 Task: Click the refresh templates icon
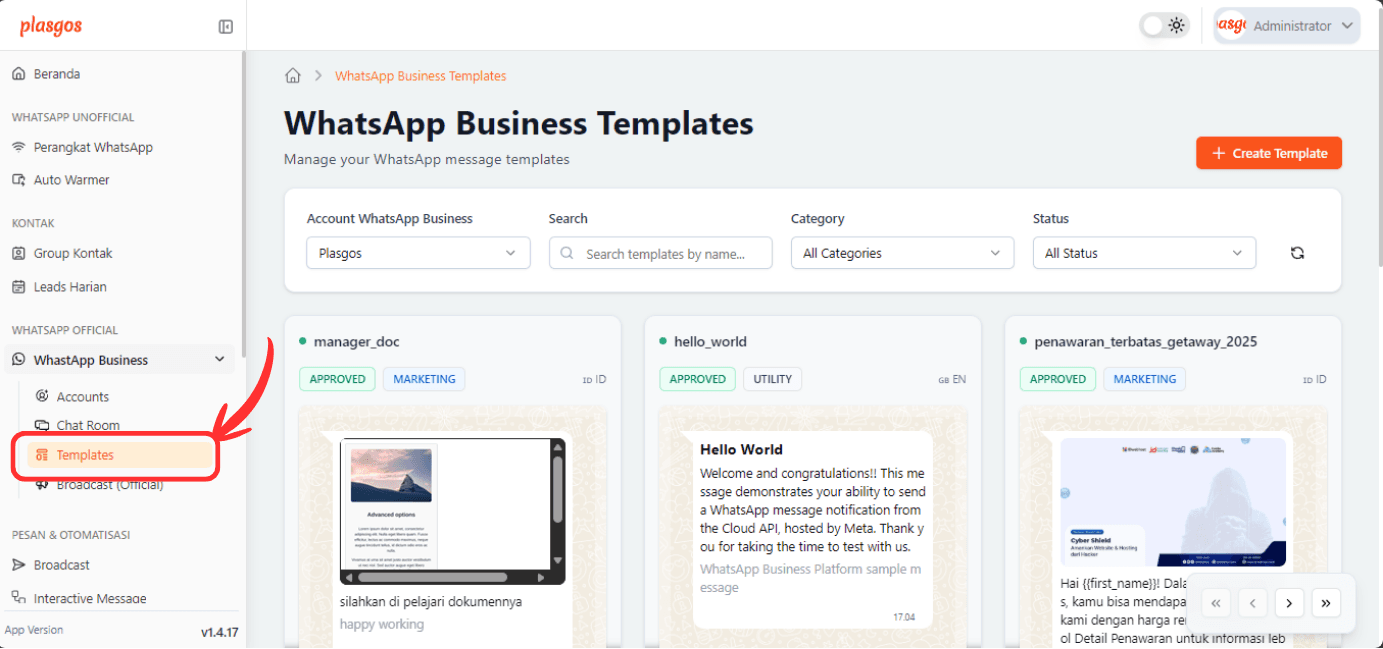(x=1297, y=253)
